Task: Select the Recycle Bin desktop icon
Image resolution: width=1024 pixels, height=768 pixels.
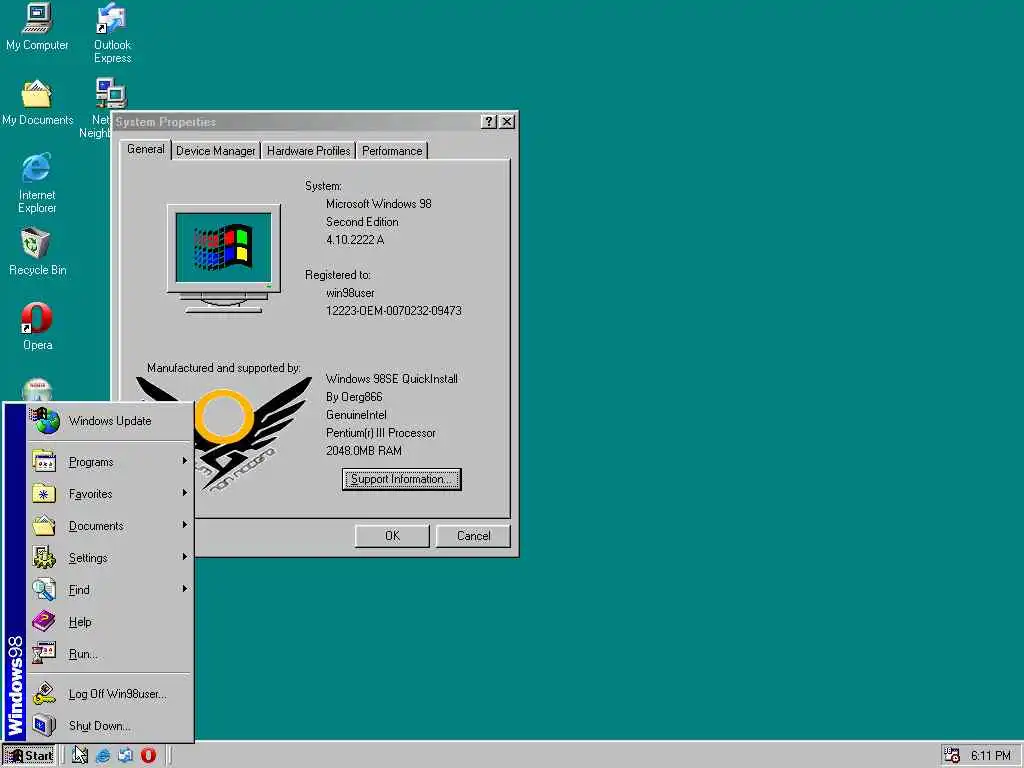Action: point(37,252)
